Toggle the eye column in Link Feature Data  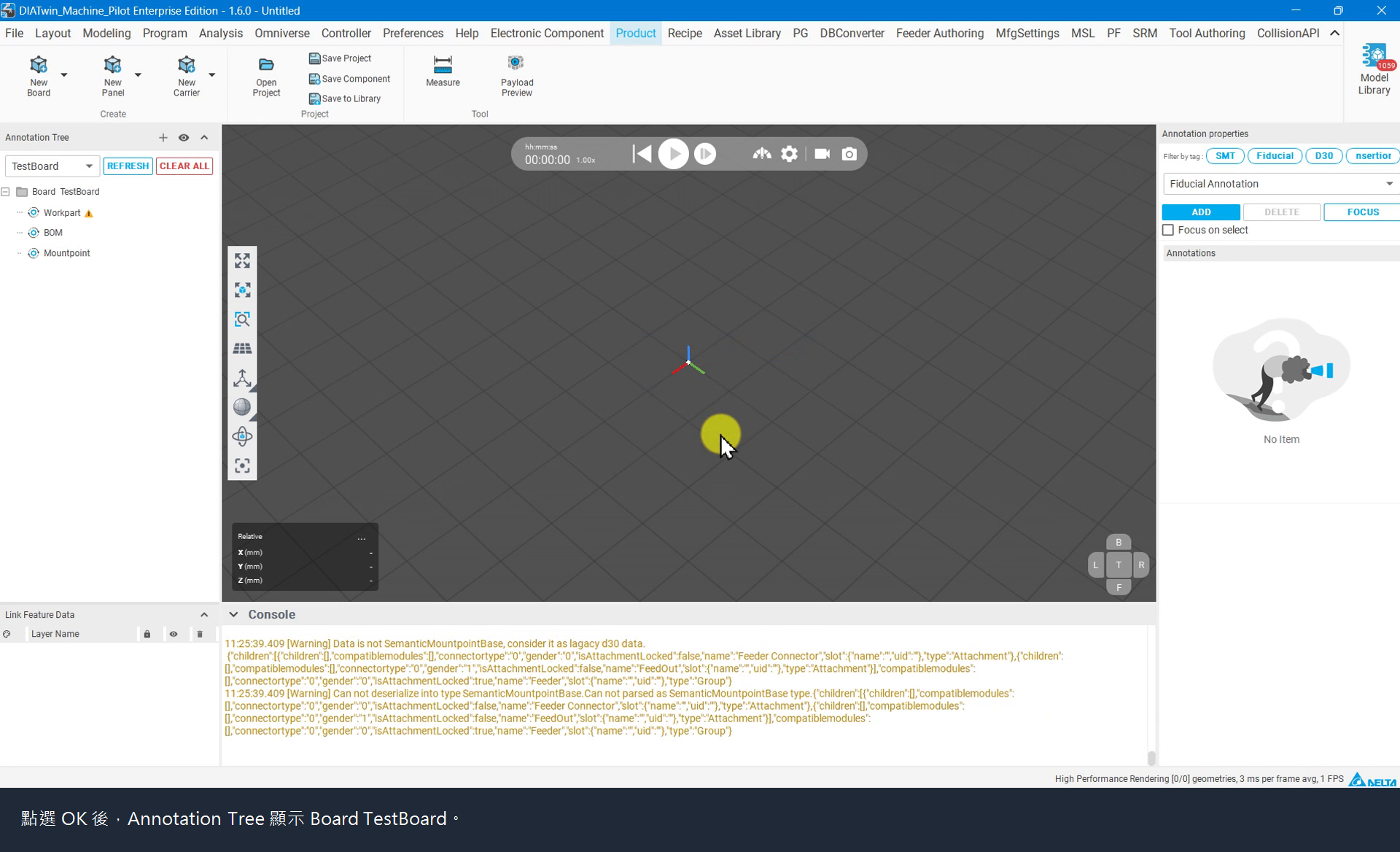(x=174, y=634)
